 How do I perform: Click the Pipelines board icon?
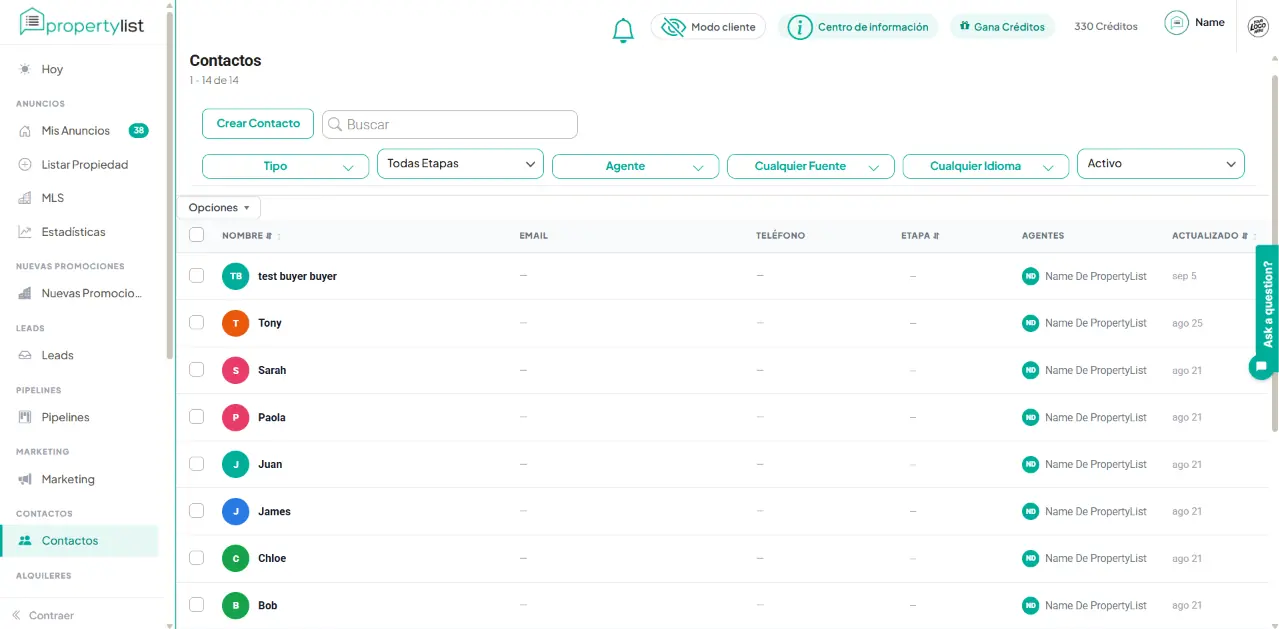point(25,417)
